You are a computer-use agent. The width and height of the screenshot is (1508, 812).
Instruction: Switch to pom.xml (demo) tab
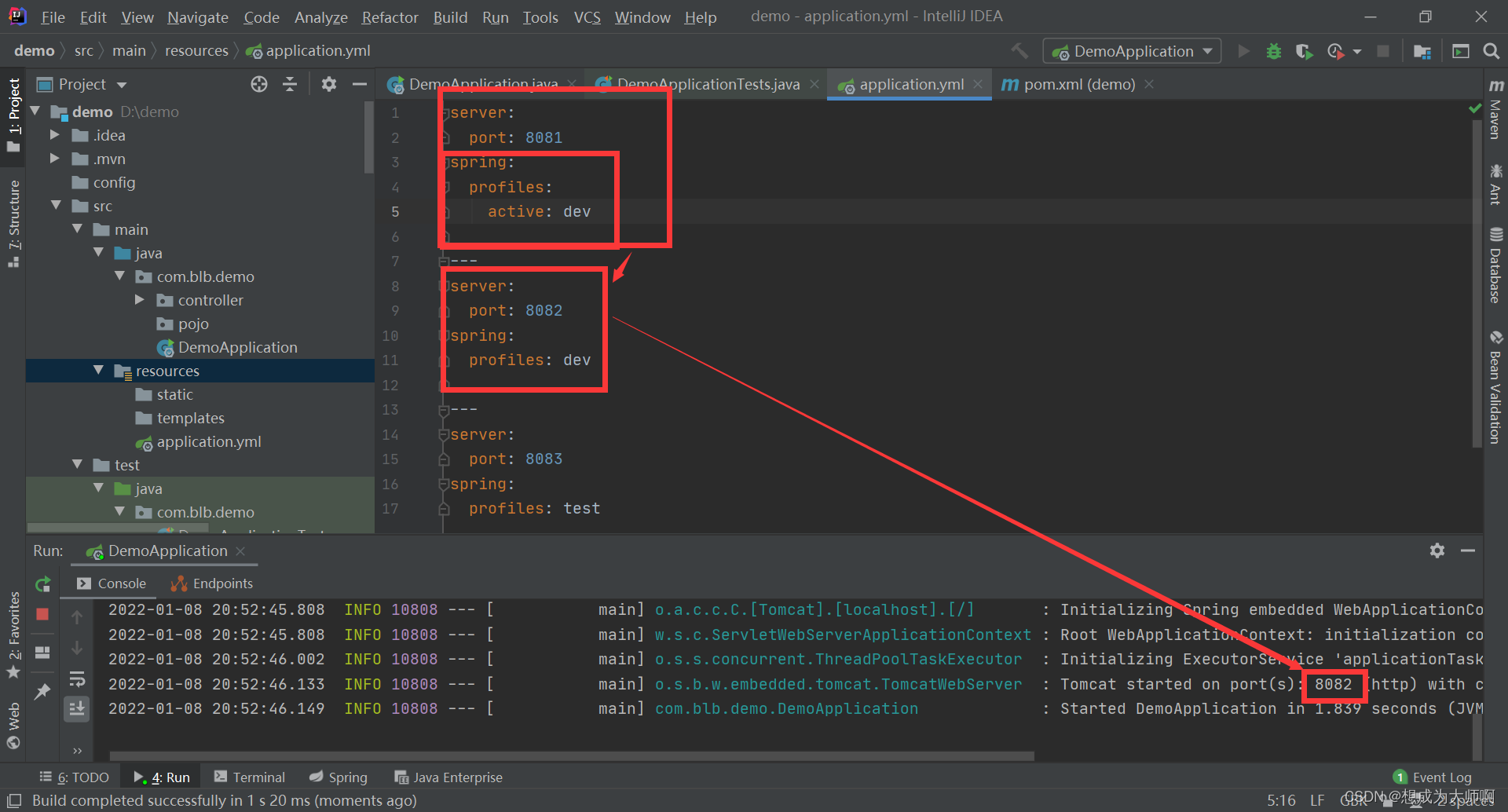coord(1078,84)
